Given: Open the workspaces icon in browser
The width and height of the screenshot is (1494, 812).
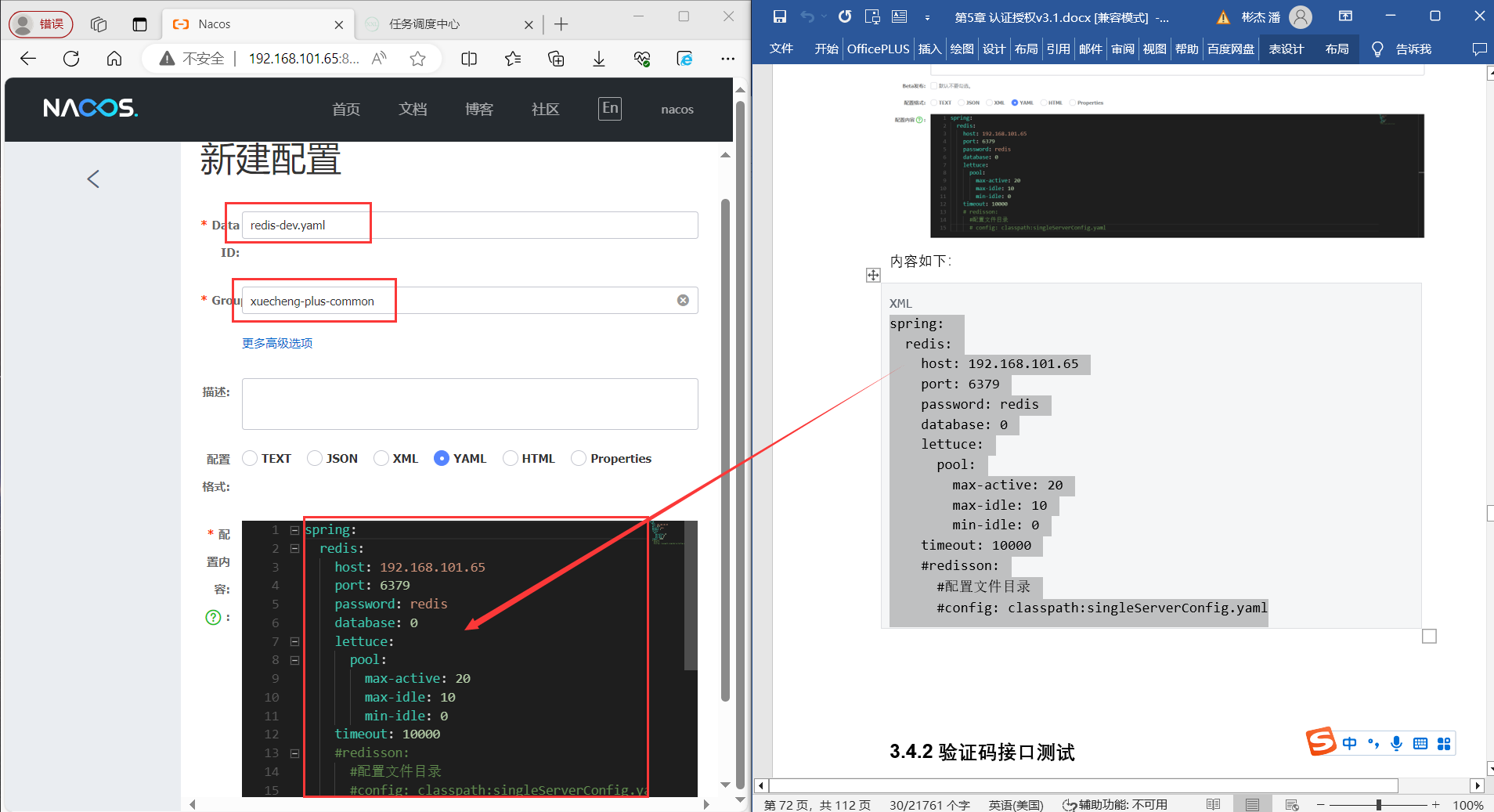Looking at the screenshot, I should coord(99,24).
